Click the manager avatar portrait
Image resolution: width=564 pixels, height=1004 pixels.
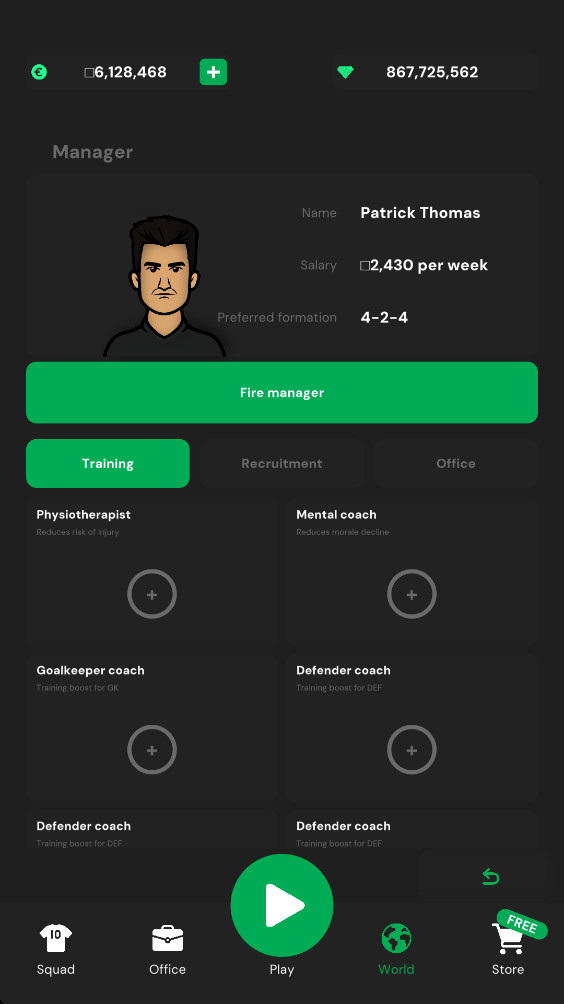point(165,286)
